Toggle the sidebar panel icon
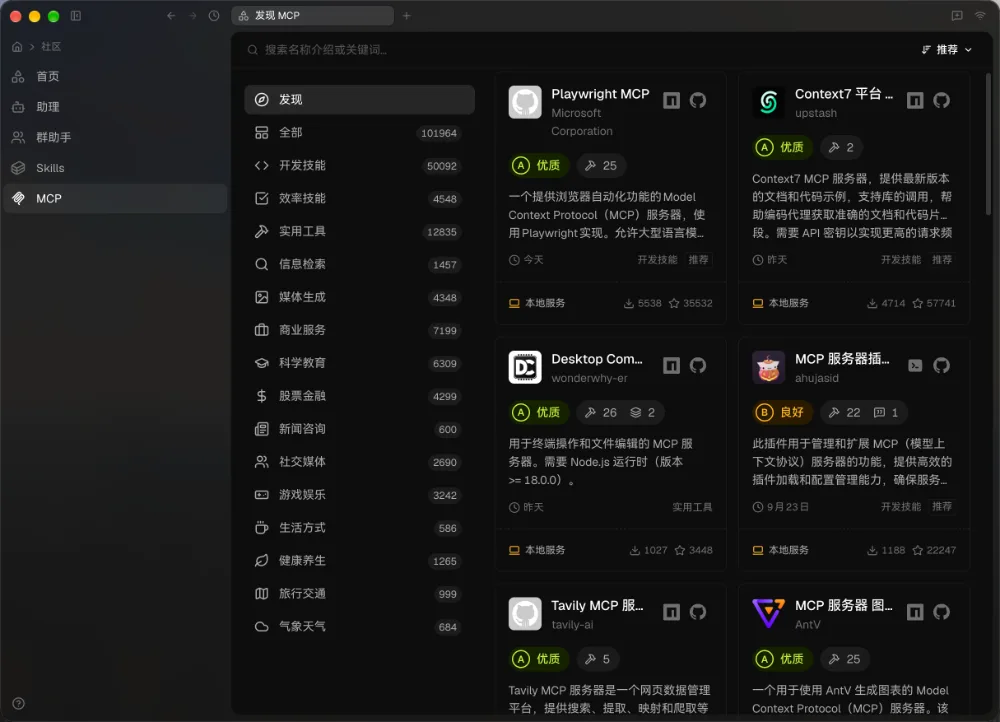Viewport: 1000px width, 722px height. click(76, 16)
